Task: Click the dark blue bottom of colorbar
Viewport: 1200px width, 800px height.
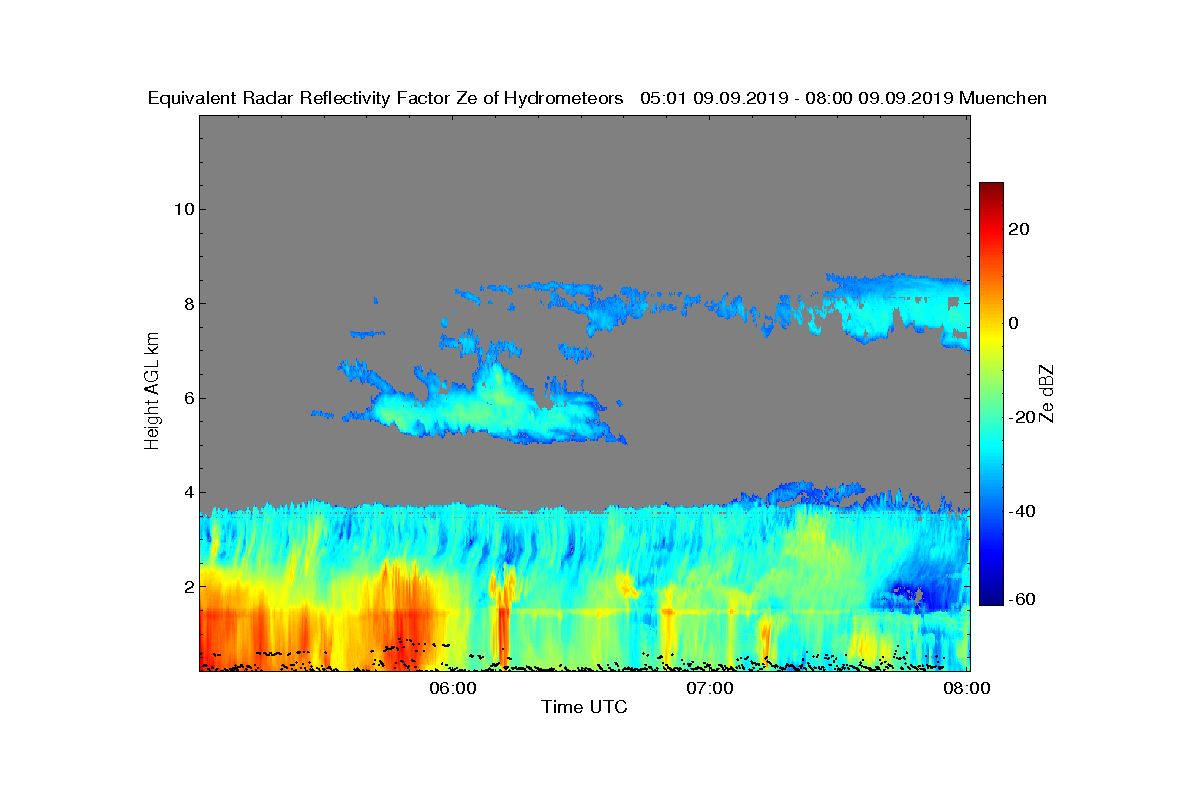Action: pos(991,598)
